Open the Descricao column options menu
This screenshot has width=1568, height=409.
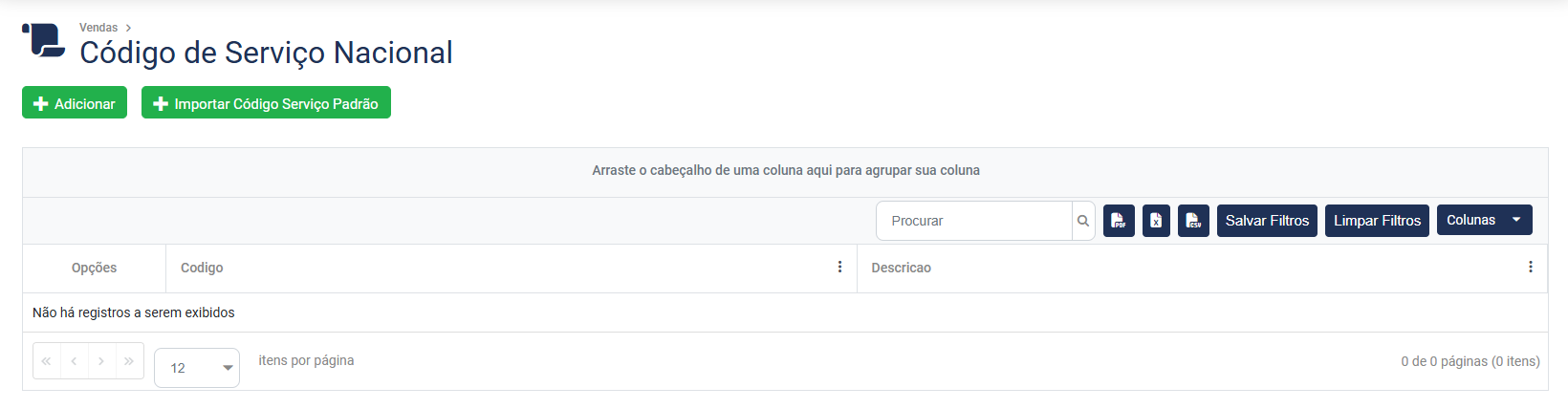coord(1530,268)
